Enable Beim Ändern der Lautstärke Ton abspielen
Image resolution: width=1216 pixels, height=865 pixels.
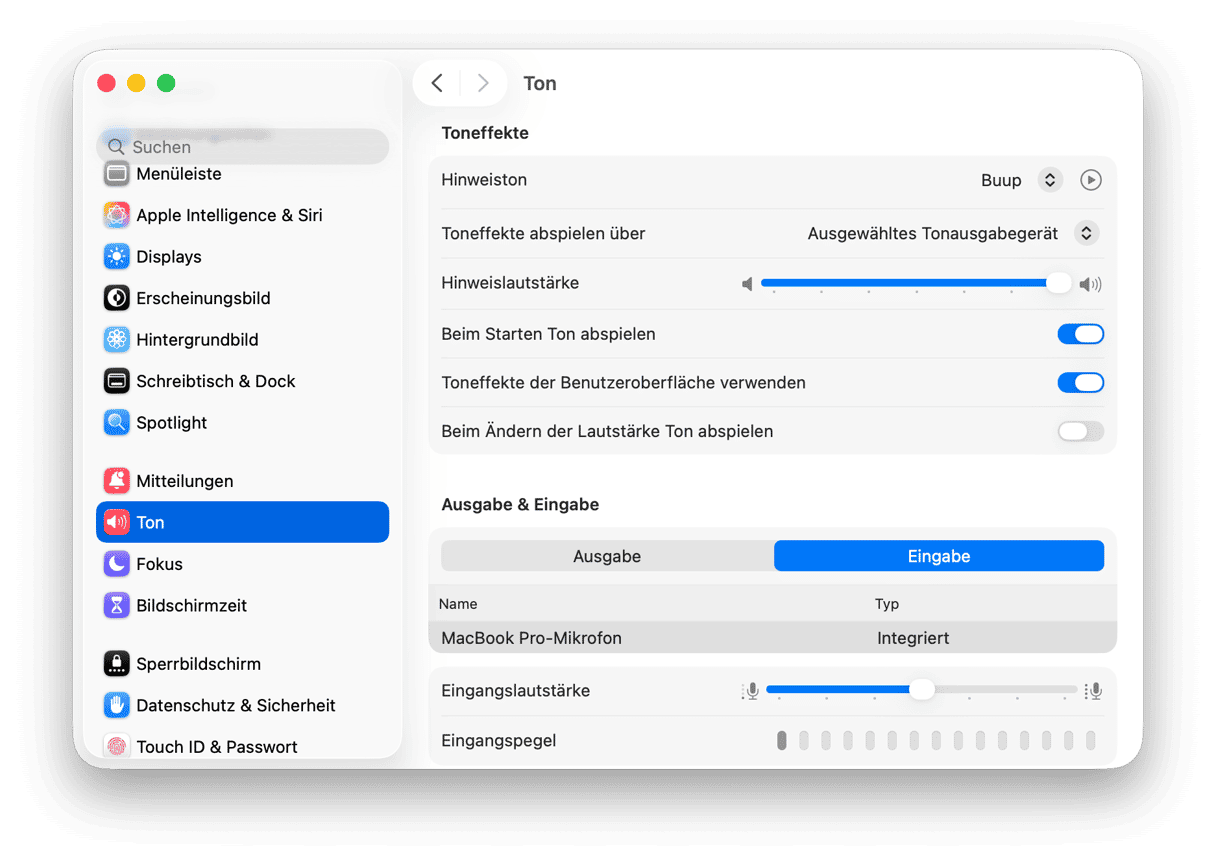[x=1080, y=432]
